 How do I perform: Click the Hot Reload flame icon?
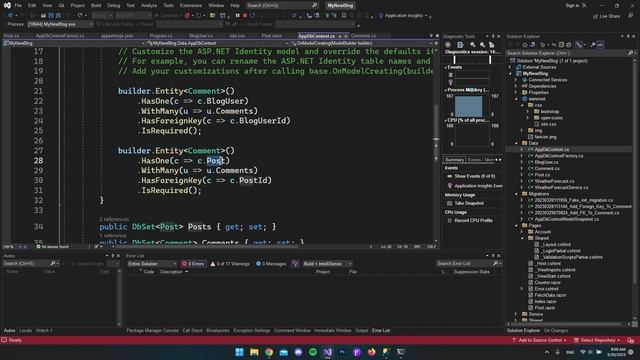coord(187,16)
